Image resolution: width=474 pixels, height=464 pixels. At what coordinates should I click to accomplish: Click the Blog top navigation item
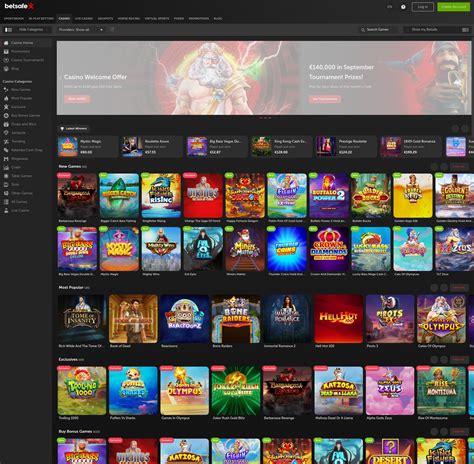click(x=218, y=19)
